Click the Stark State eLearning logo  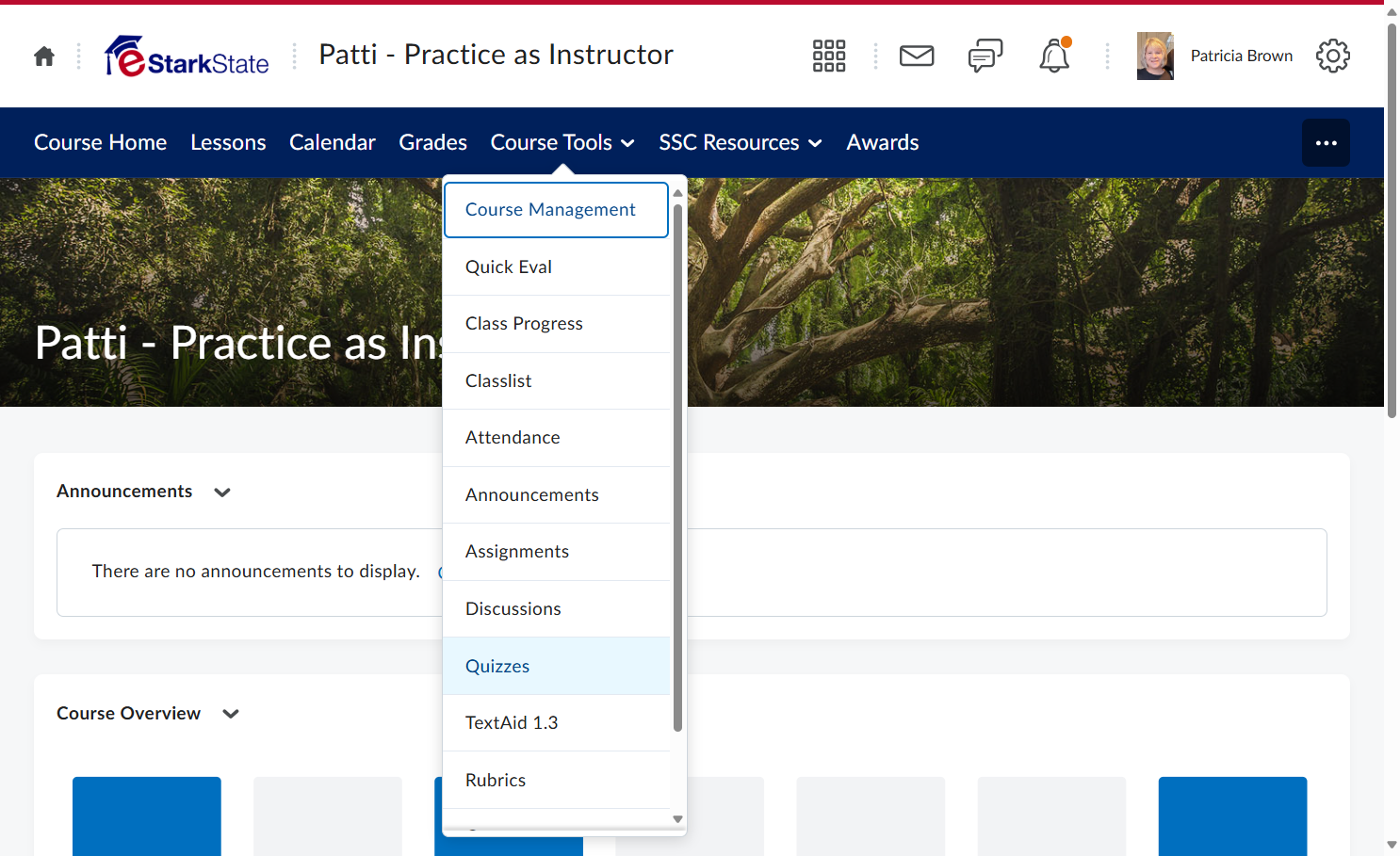187,57
